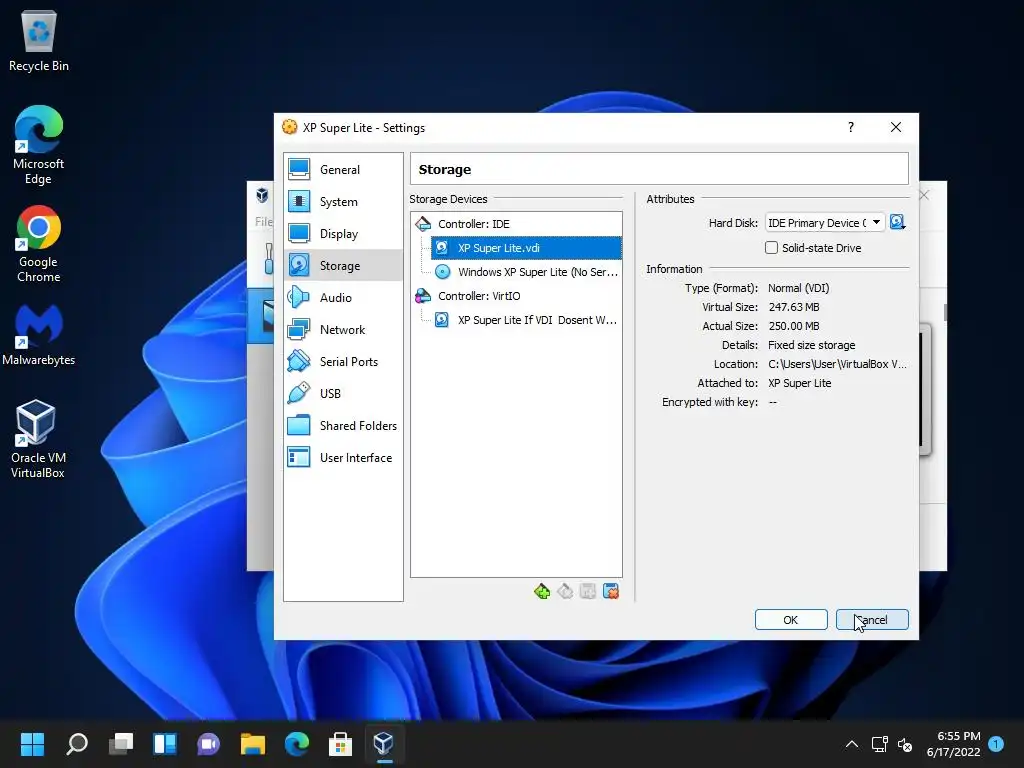Click the muted volume tray icon
1024x768 pixels.
905,744
